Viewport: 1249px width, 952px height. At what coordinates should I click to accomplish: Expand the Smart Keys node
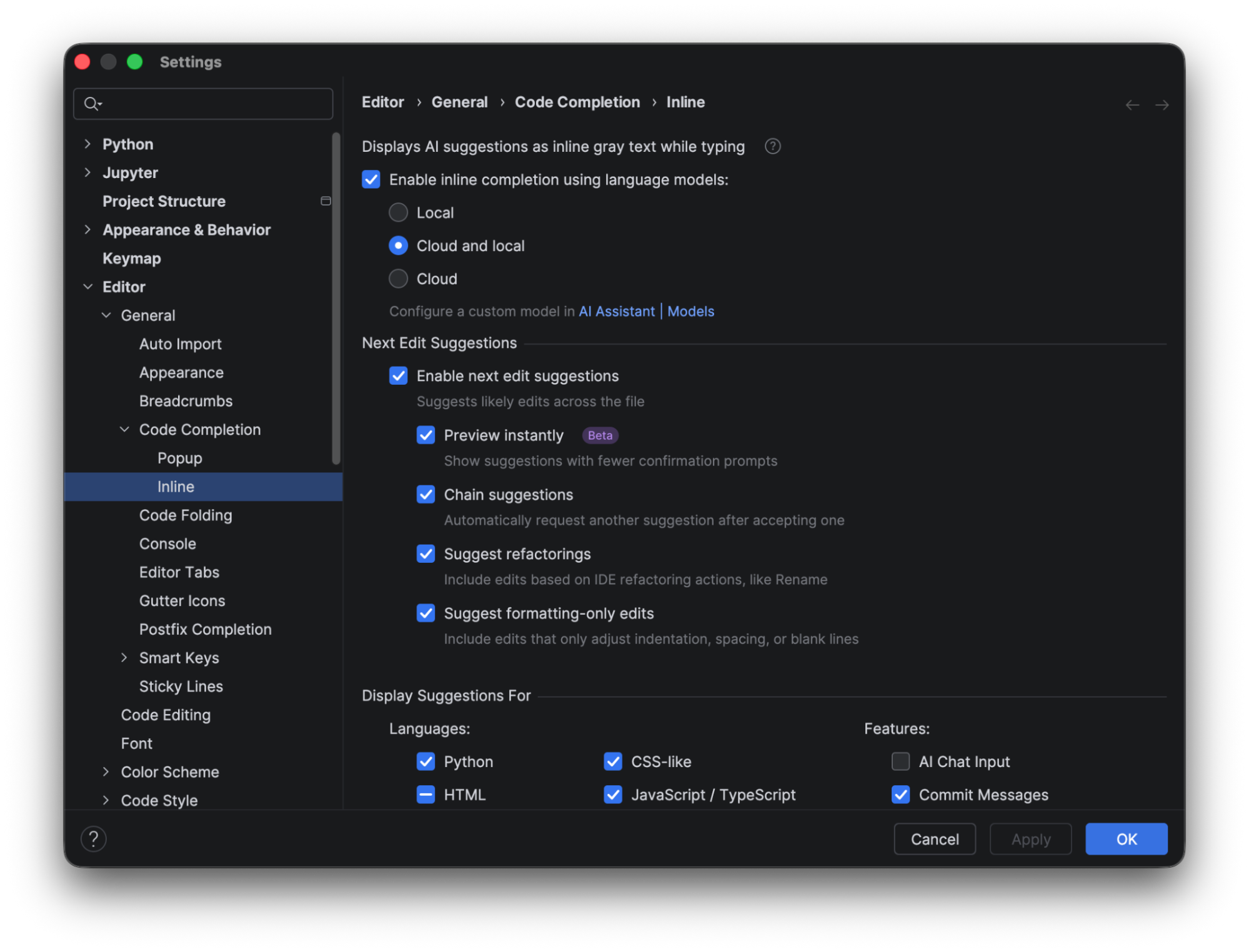[124, 658]
